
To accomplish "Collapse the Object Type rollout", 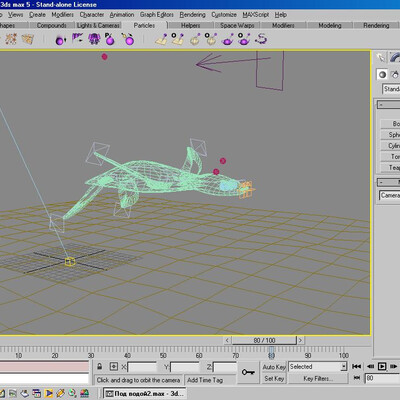I will pyautogui.click(x=389, y=105).
